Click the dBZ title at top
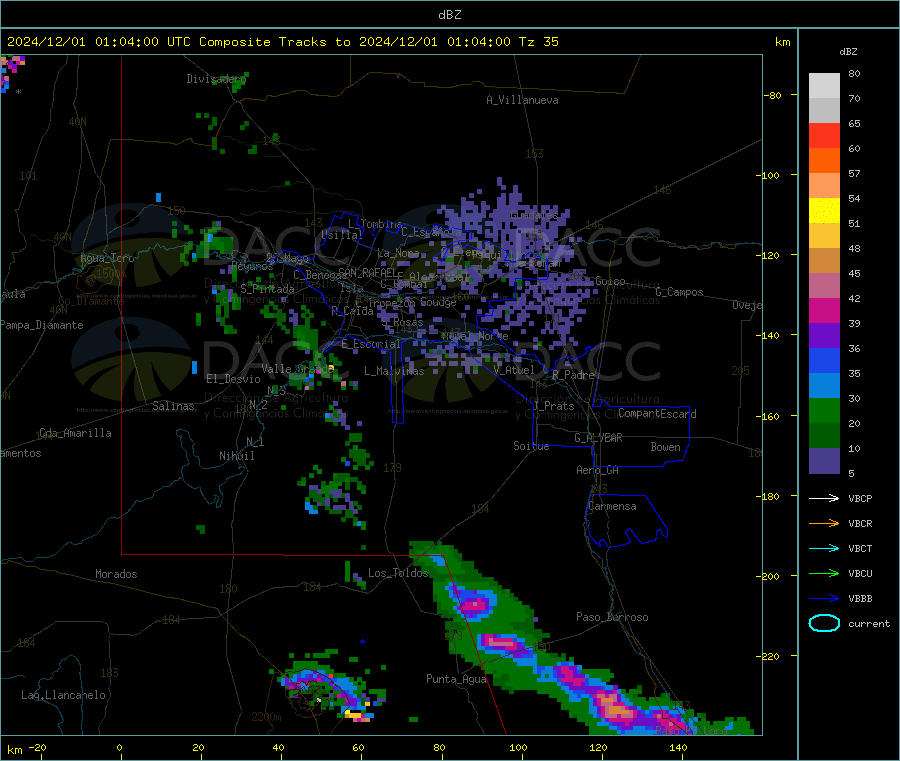Image resolution: width=900 pixels, height=761 pixels. tap(449, 15)
